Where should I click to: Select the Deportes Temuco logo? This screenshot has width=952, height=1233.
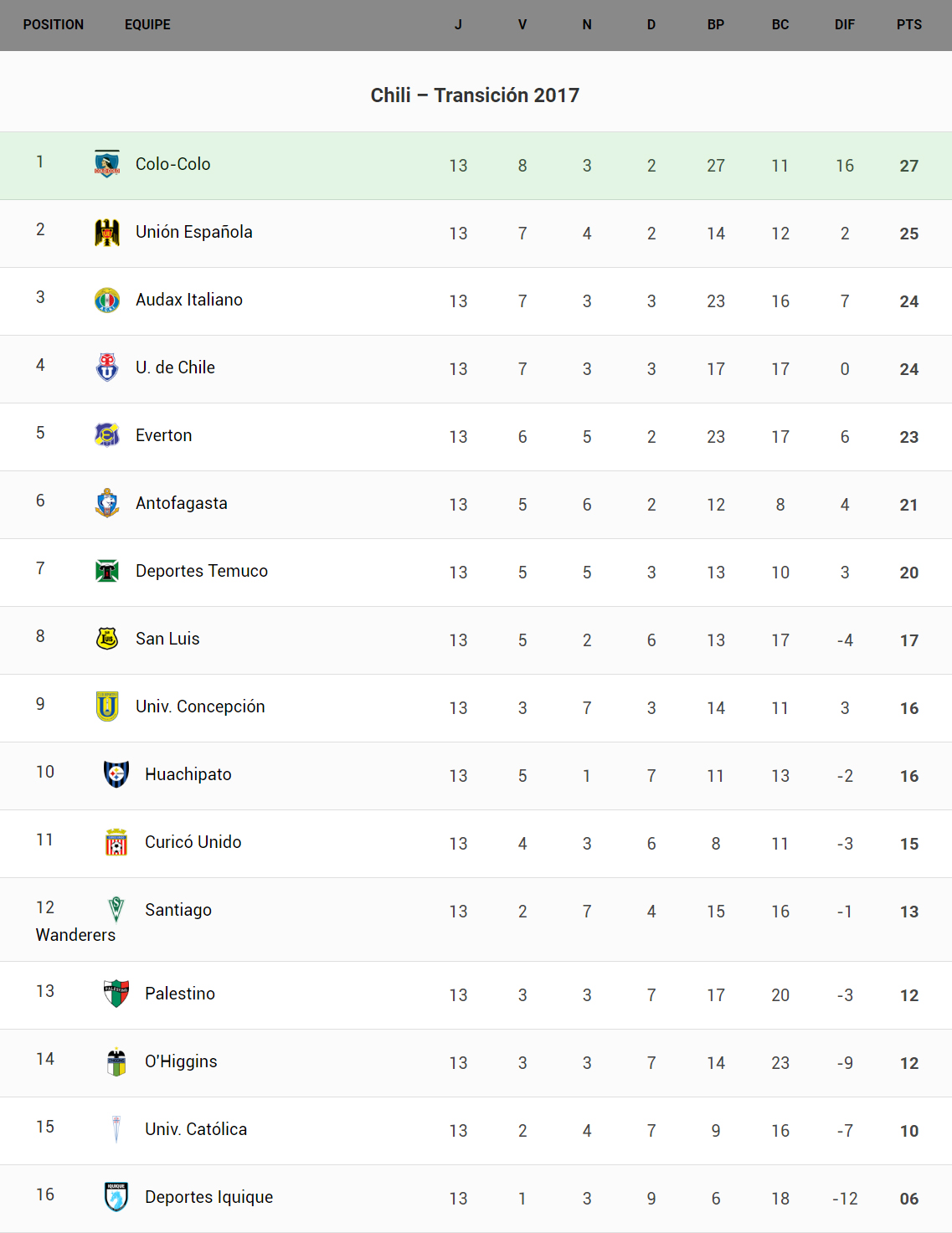click(107, 571)
